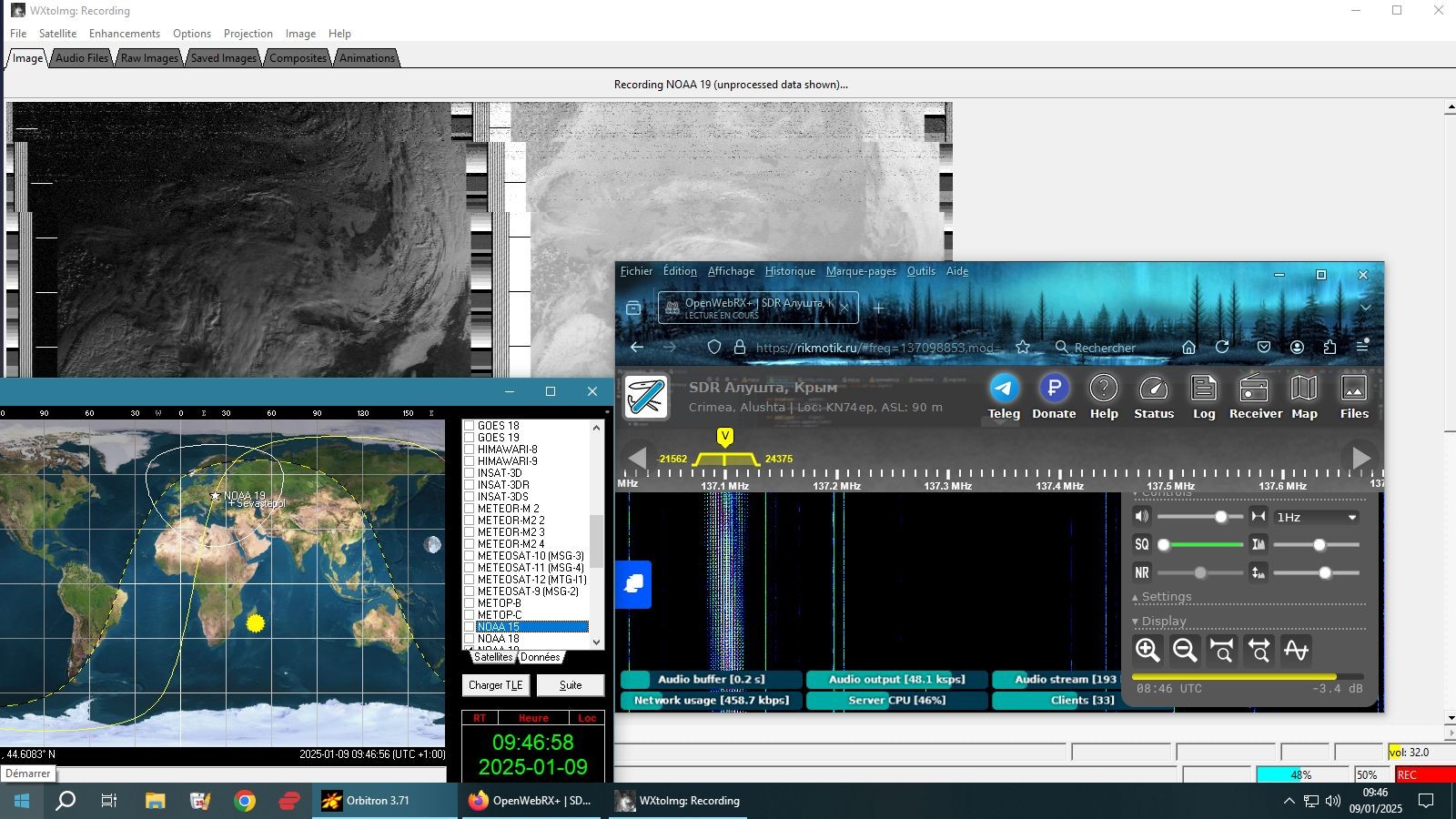Screen dimensions: 1456x819
Task: Switch to the Composites tab
Action: 298,58
